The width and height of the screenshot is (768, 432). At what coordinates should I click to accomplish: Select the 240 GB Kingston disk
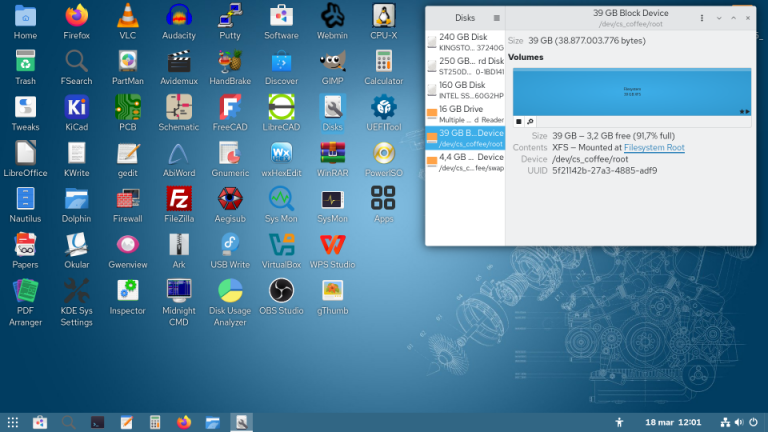(x=465, y=41)
